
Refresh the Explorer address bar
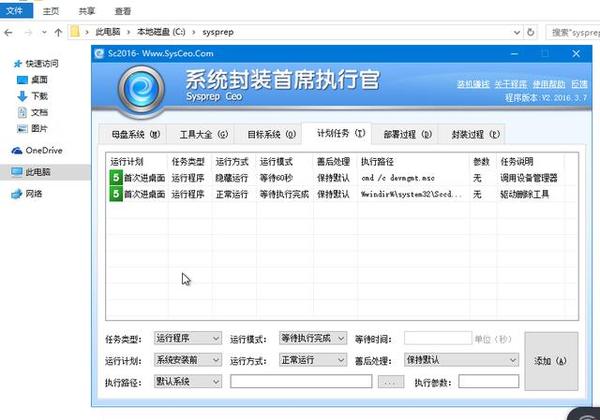coord(530,33)
